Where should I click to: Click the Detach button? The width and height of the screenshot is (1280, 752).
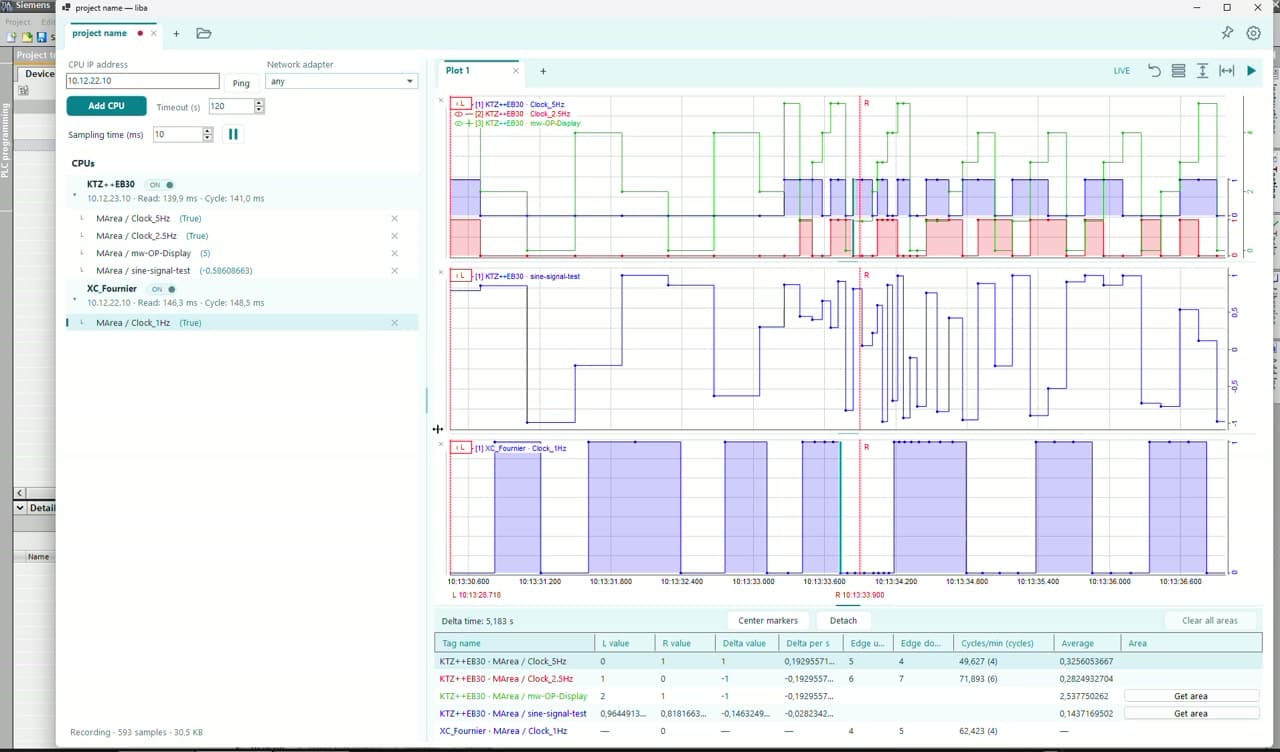coord(843,620)
